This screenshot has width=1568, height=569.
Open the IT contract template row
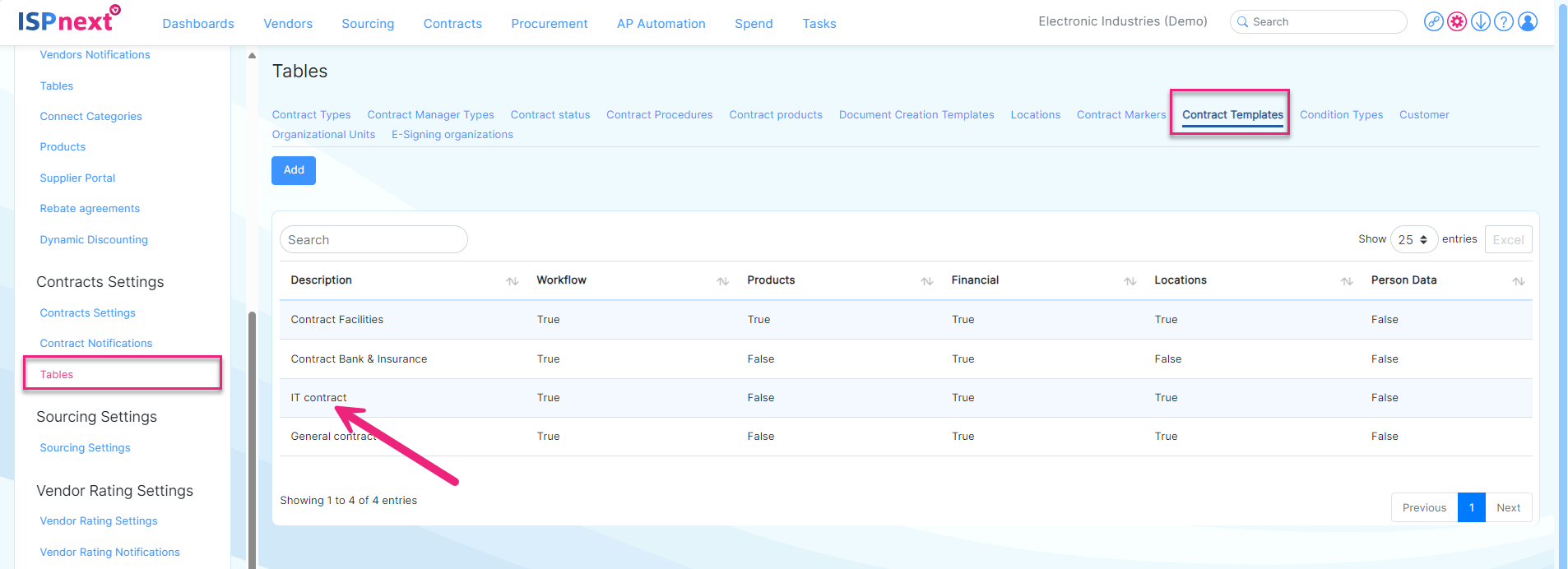(318, 398)
